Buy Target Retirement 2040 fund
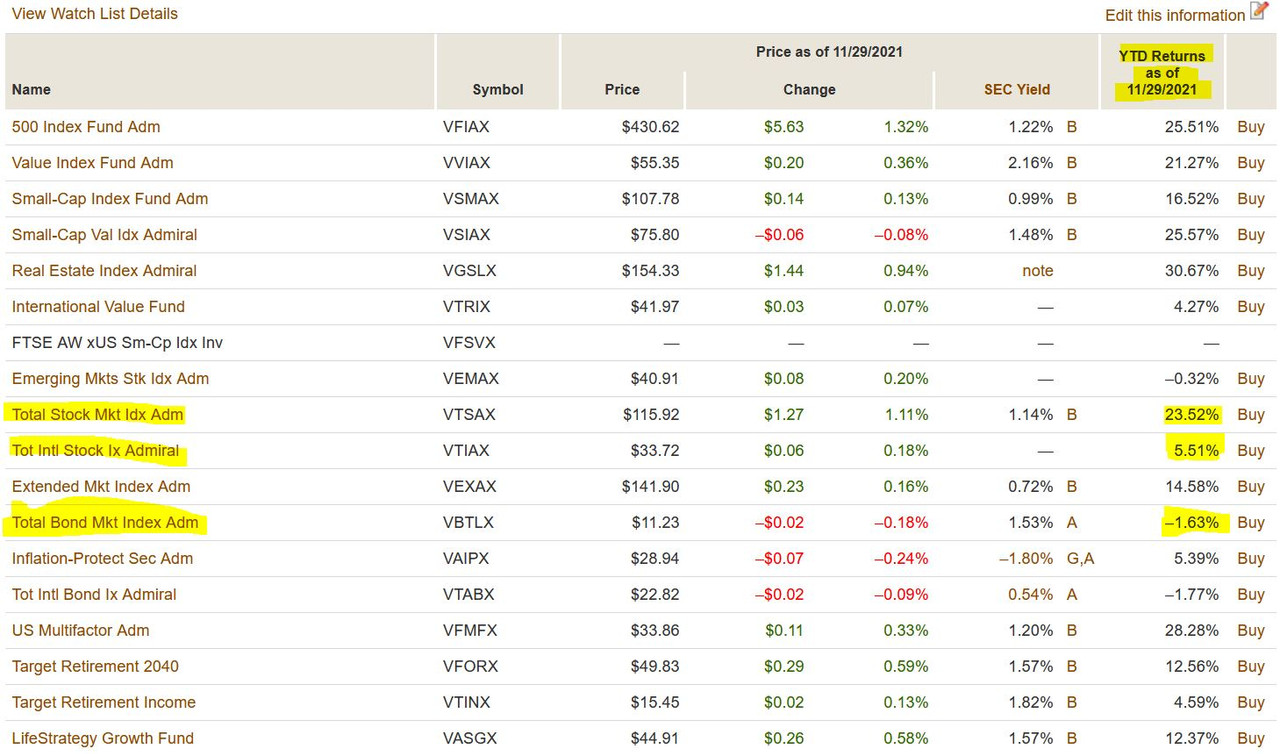 (1250, 666)
